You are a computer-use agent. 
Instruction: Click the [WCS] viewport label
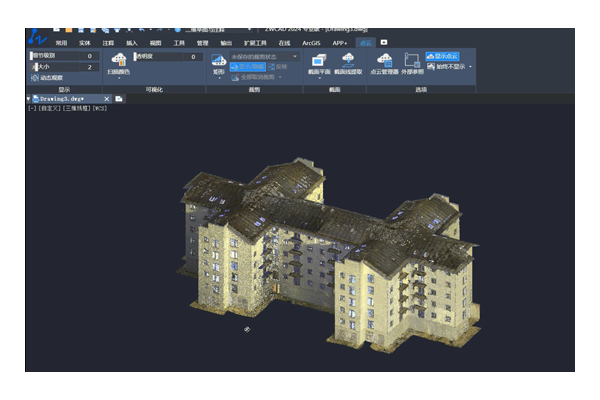tap(100, 108)
